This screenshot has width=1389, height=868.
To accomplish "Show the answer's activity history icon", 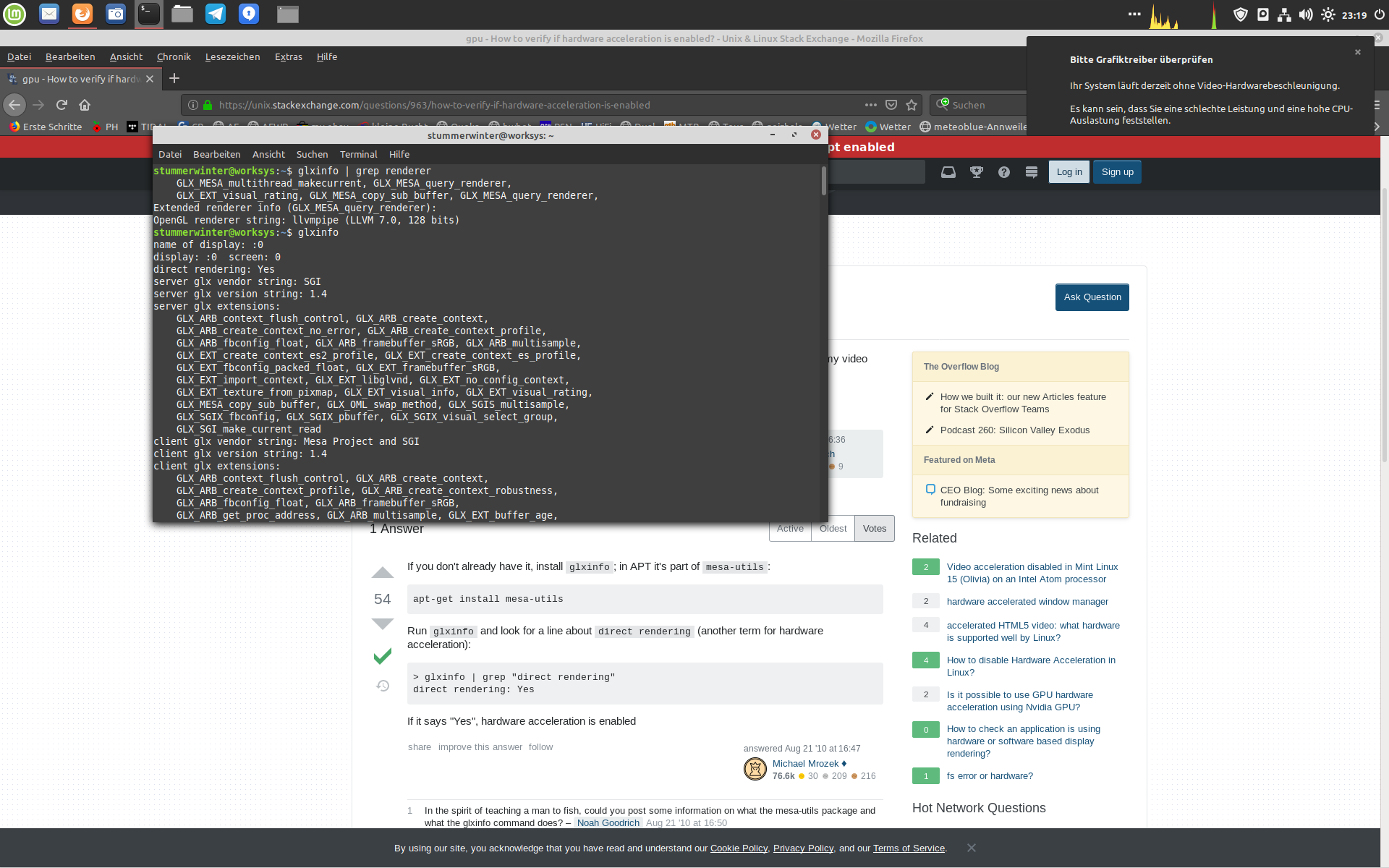I will 383,686.
